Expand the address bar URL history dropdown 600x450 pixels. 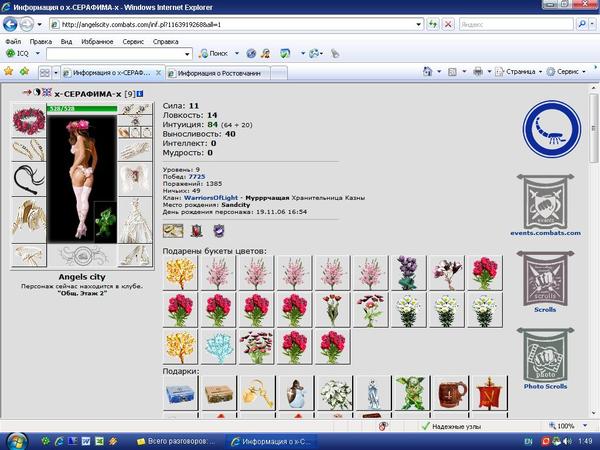point(418,24)
